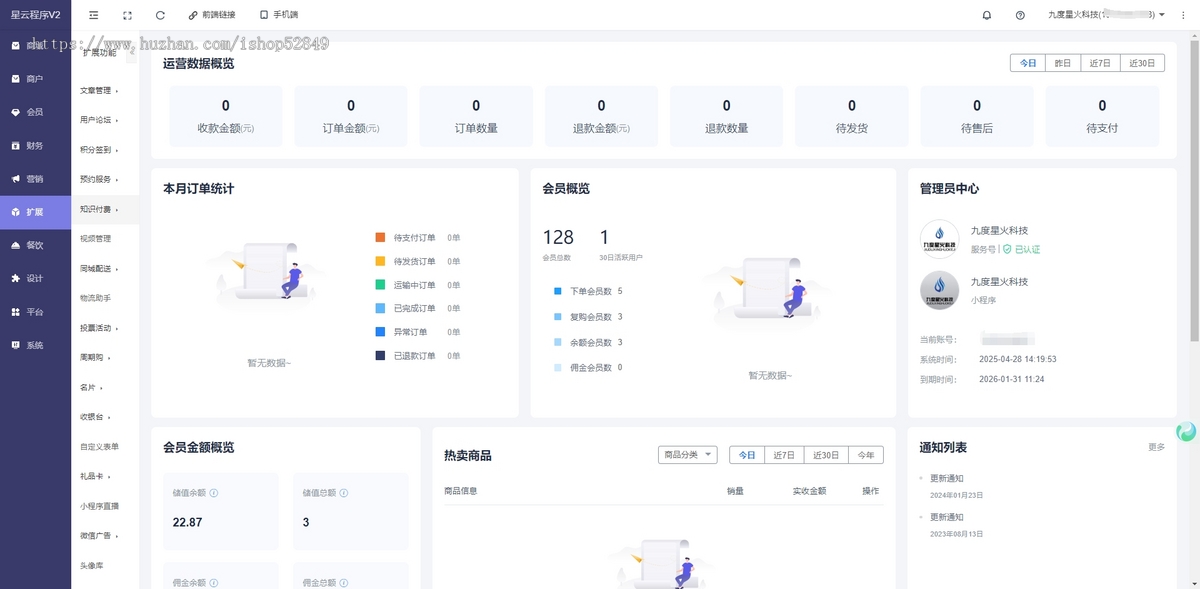Select 今年 in 热卖商品 filter
Screen dimensions: 1200x589
[x=866, y=455]
